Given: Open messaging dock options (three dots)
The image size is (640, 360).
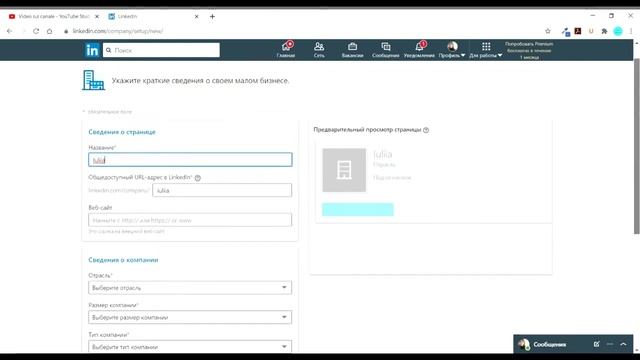Looking at the screenshot, I should 610,344.
